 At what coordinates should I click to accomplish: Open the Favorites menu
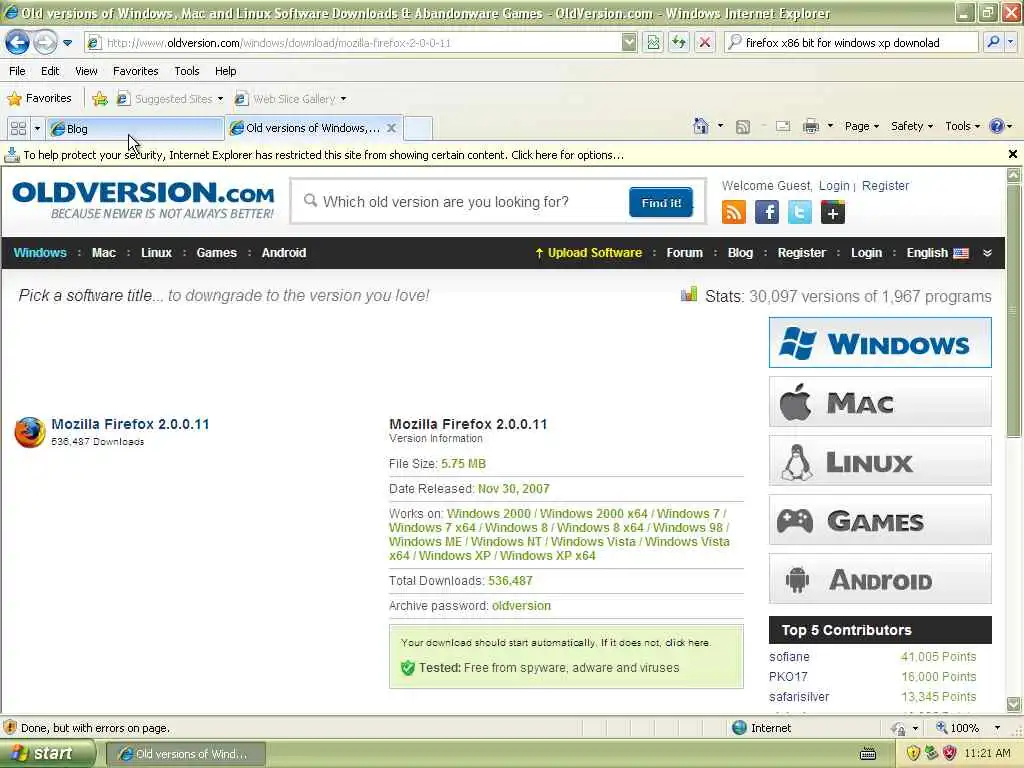pyautogui.click(x=135, y=71)
